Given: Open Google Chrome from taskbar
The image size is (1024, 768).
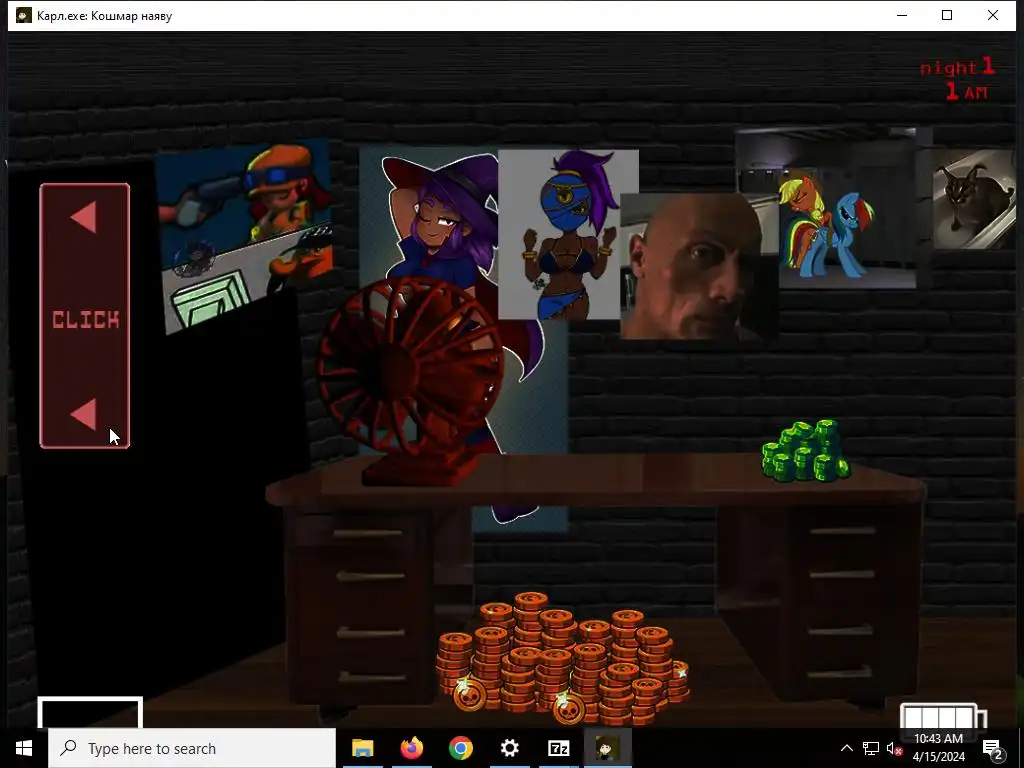Looking at the screenshot, I should pos(460,748).
